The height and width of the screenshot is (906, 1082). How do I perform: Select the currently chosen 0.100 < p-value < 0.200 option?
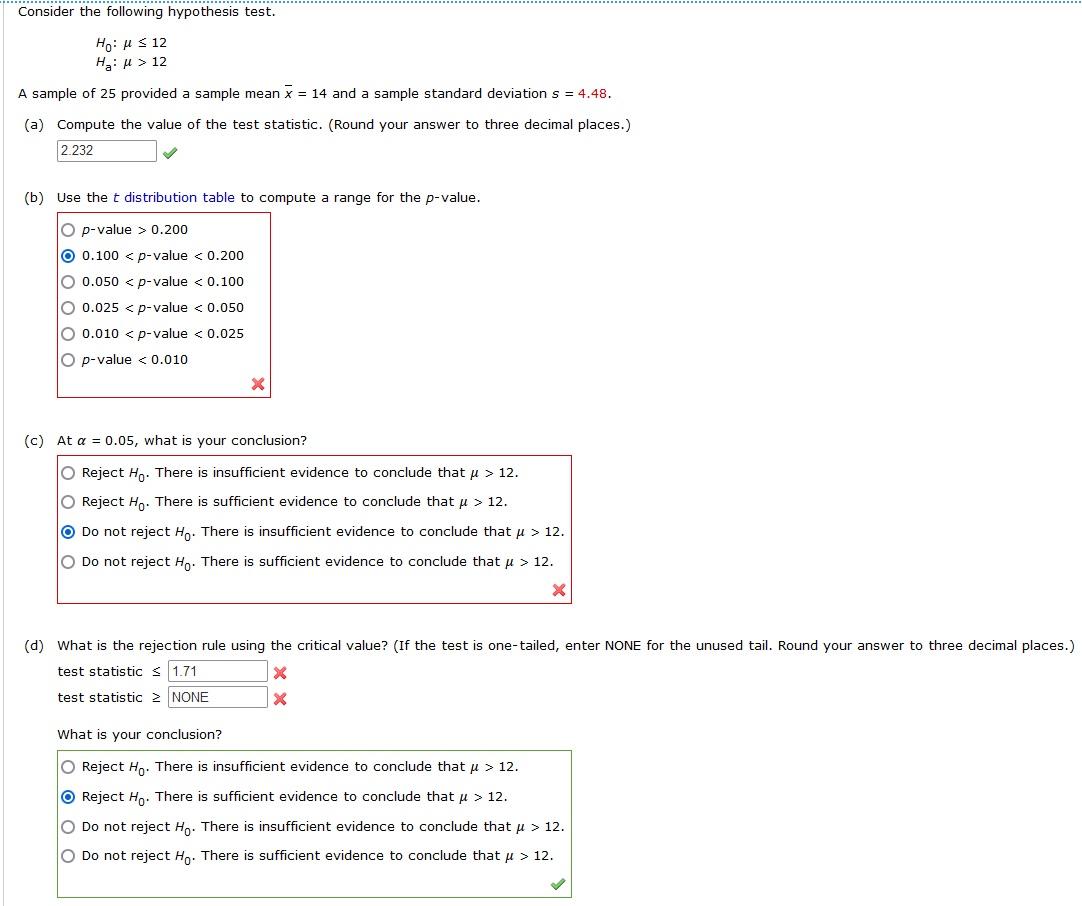pyautogui.click(x=66, y=255)
